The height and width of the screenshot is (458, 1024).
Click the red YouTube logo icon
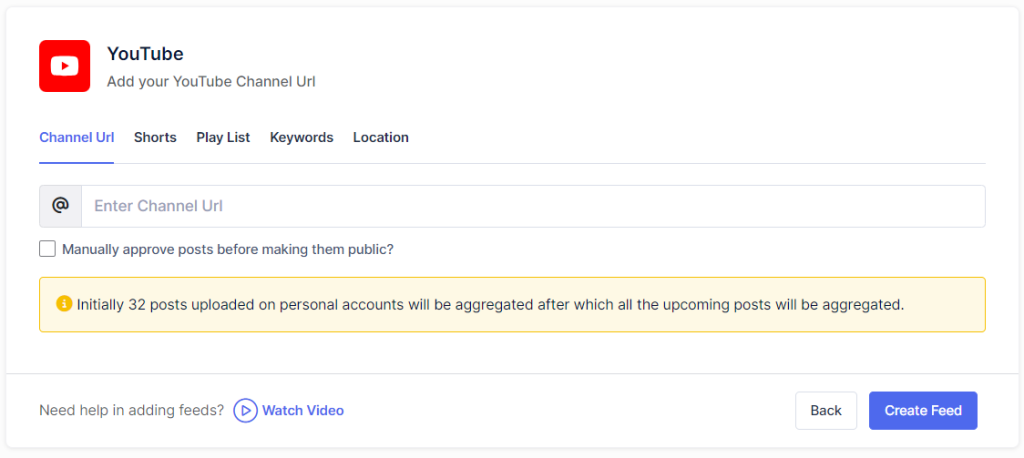click(64, 66)
